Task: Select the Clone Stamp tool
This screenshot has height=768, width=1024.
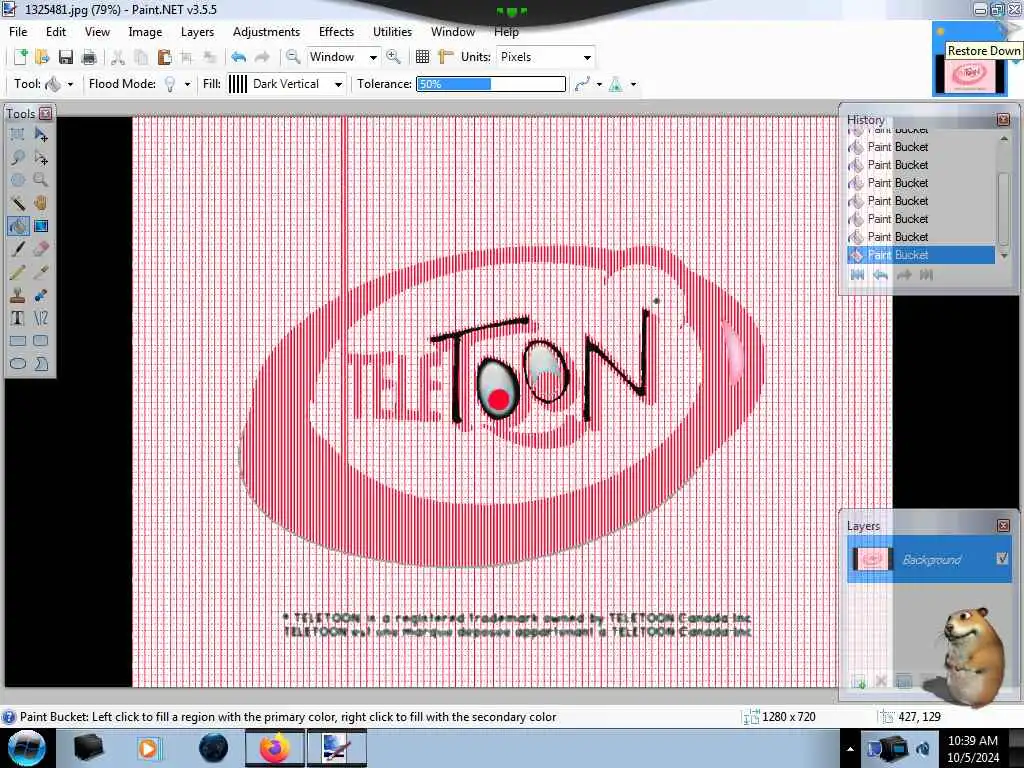Action: pyautogui.click(x=18, y=295)
